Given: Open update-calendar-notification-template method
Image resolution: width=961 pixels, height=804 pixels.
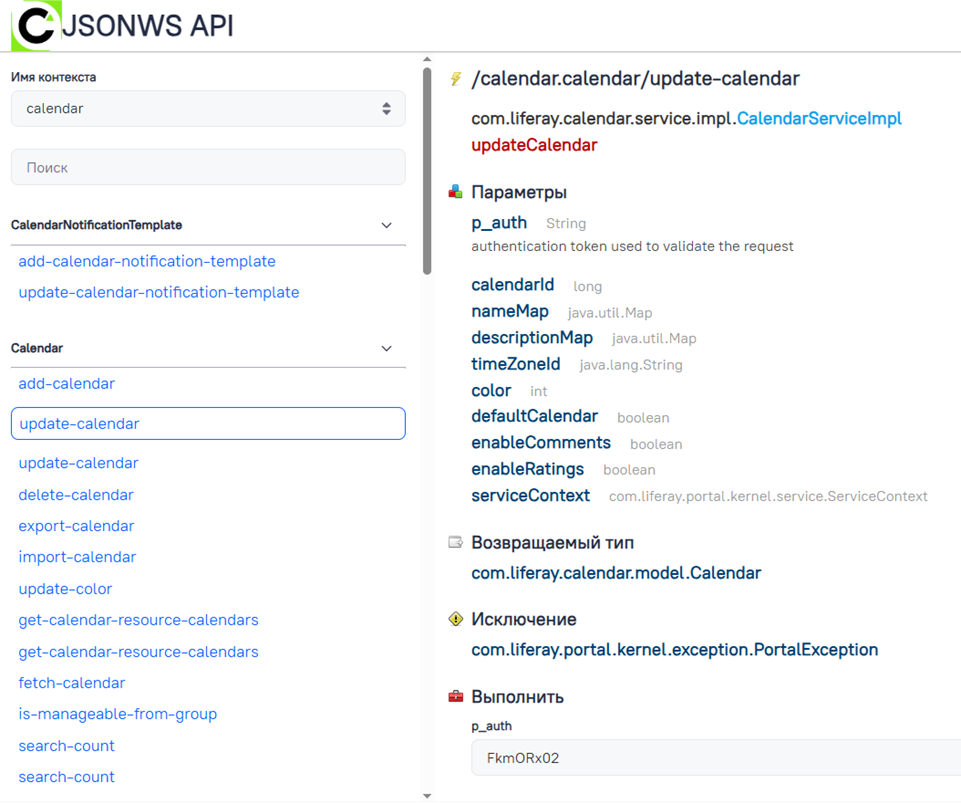Looking at the screenshot, I should coord(159,292).
